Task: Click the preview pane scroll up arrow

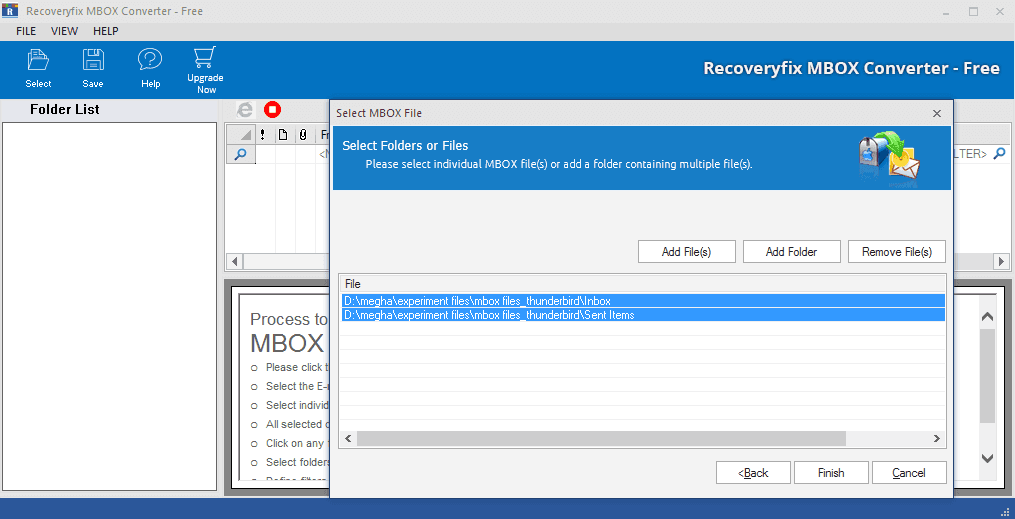Action: tap(987, 317)
